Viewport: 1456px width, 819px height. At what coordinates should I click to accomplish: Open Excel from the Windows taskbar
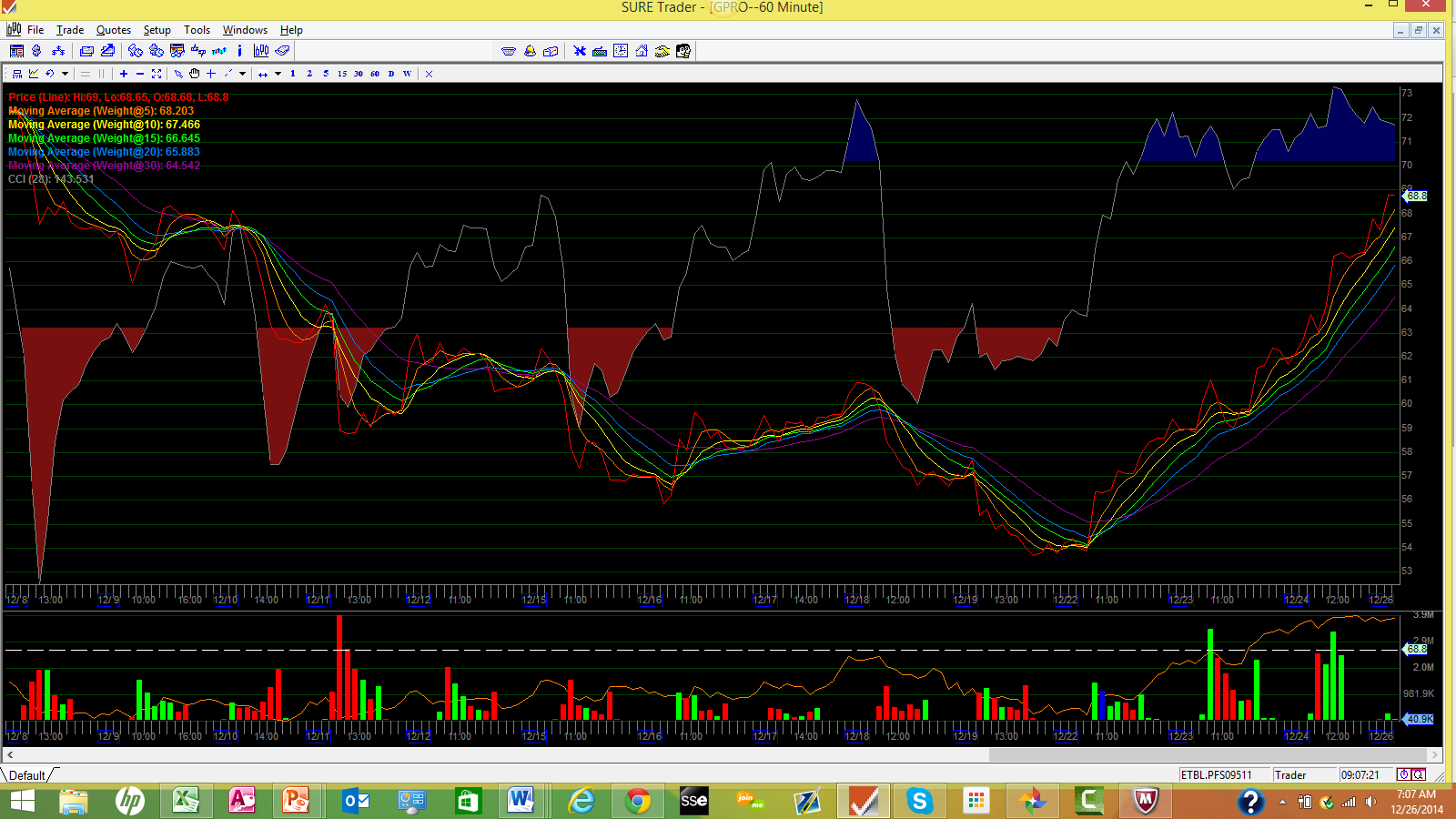tap(186, 801)
